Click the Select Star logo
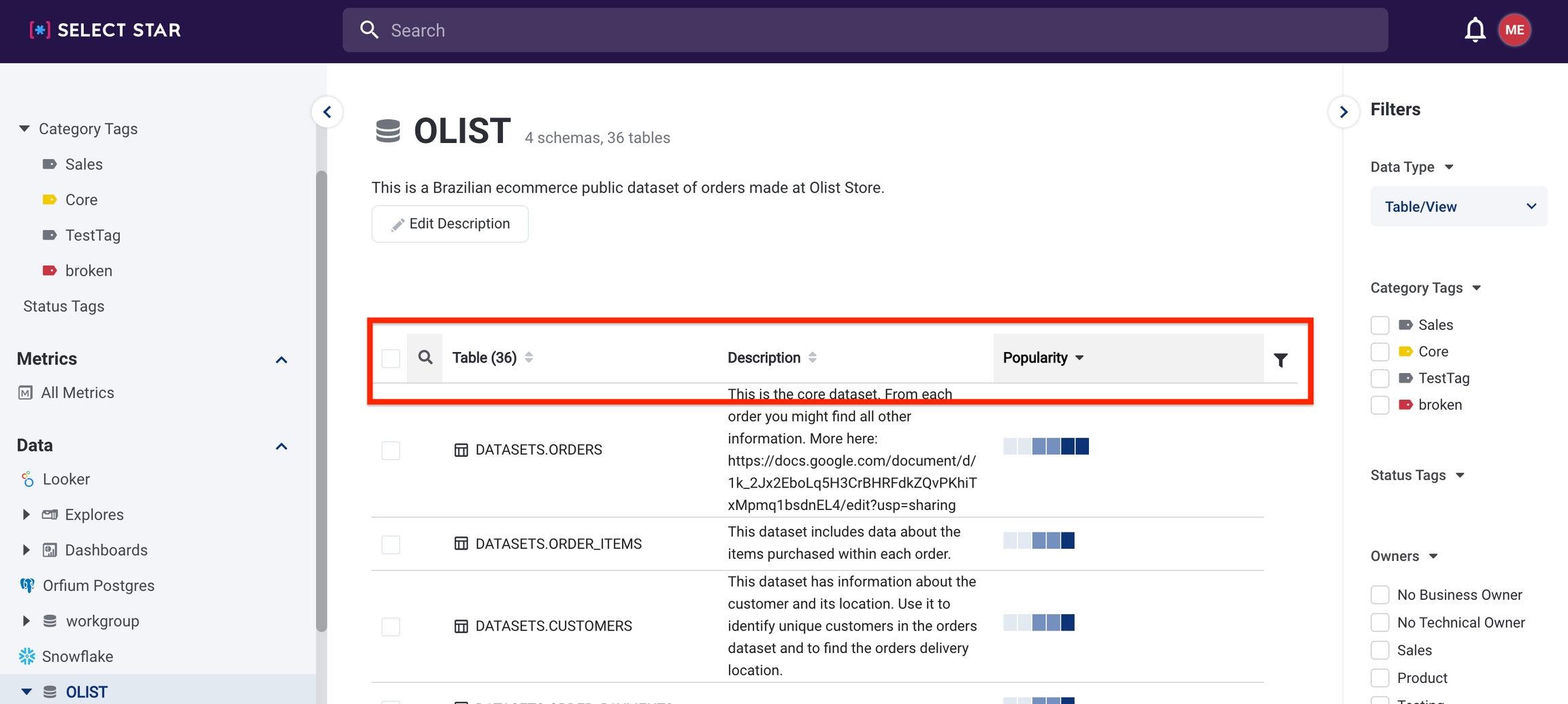1568x704 pixels. point(105,30)
